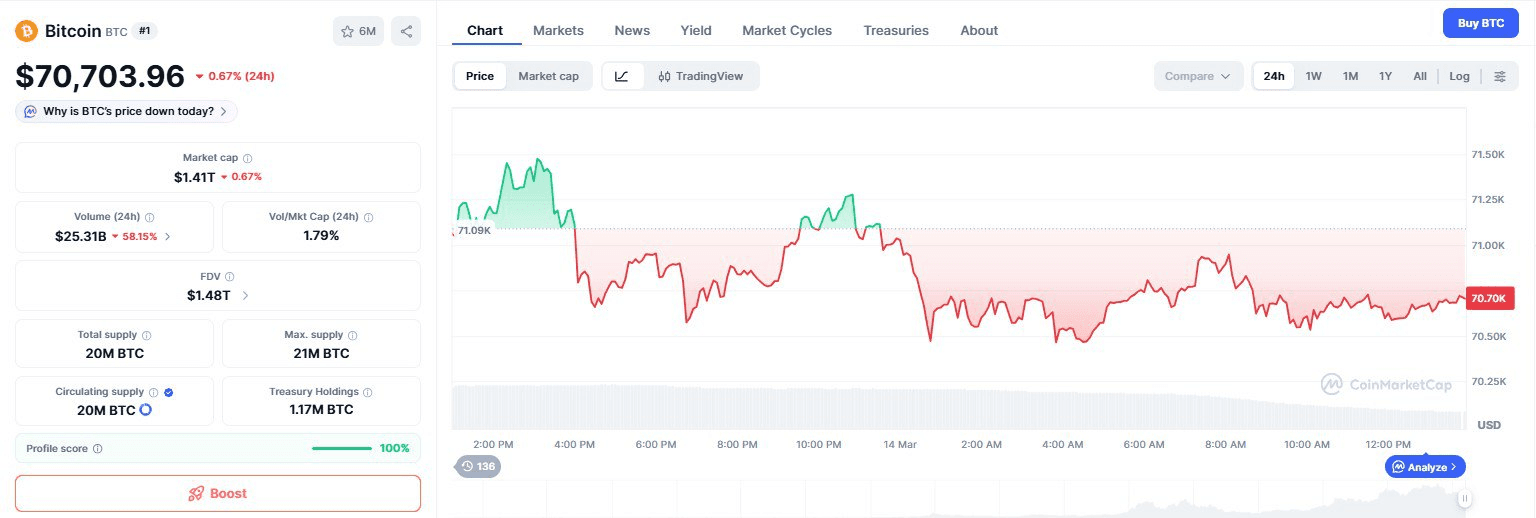Click the verified badge near Circulating supply

tap(168, 392)
